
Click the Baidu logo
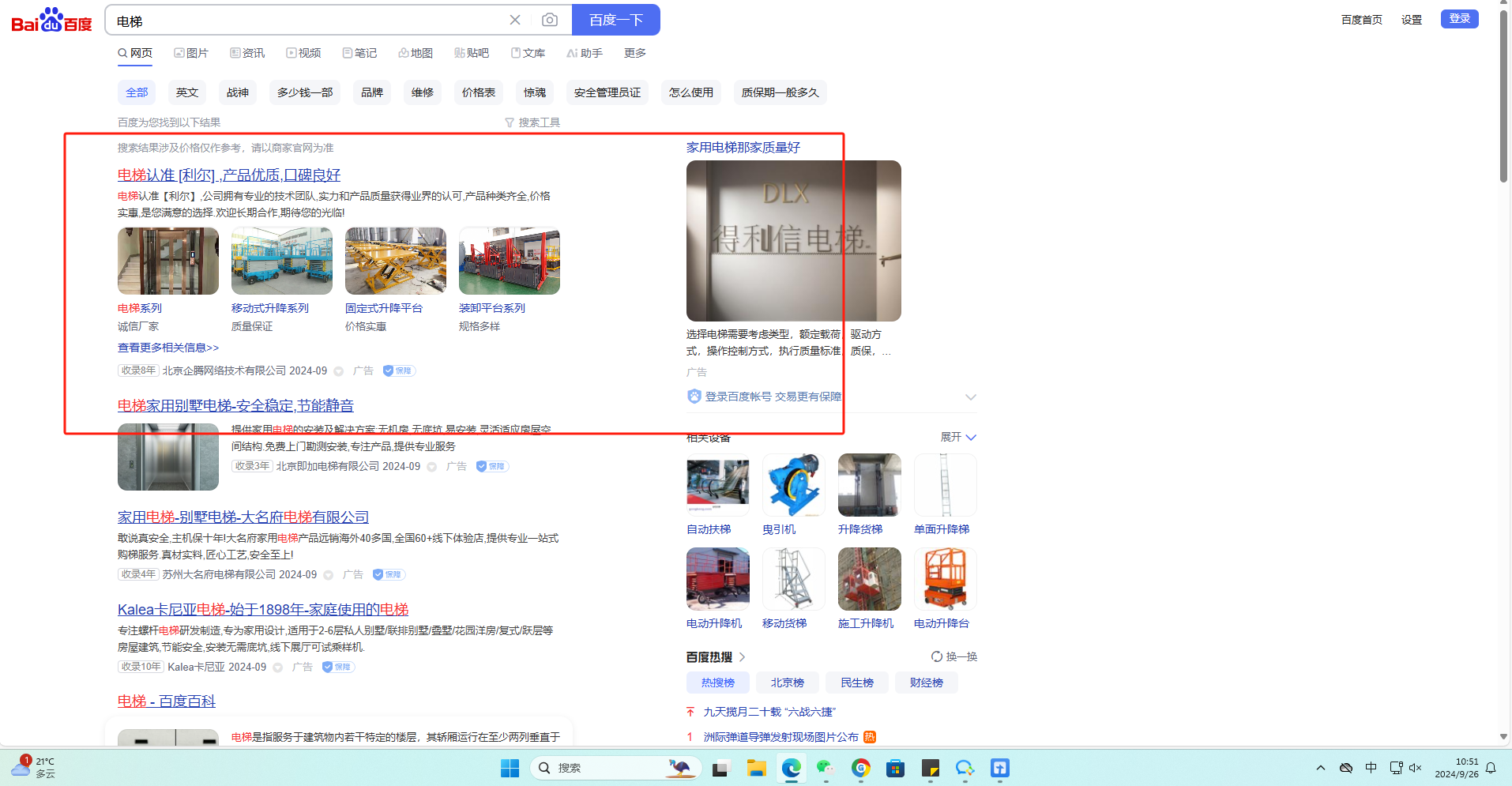[52, 20]
